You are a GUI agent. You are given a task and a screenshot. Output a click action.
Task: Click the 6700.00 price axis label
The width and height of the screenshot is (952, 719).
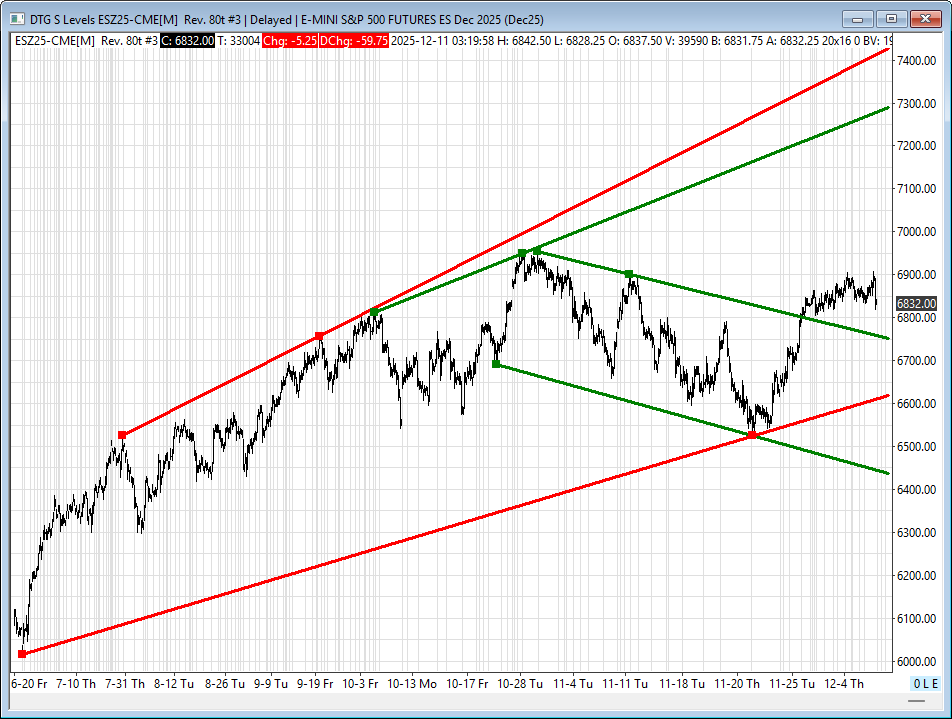[916, 361]
